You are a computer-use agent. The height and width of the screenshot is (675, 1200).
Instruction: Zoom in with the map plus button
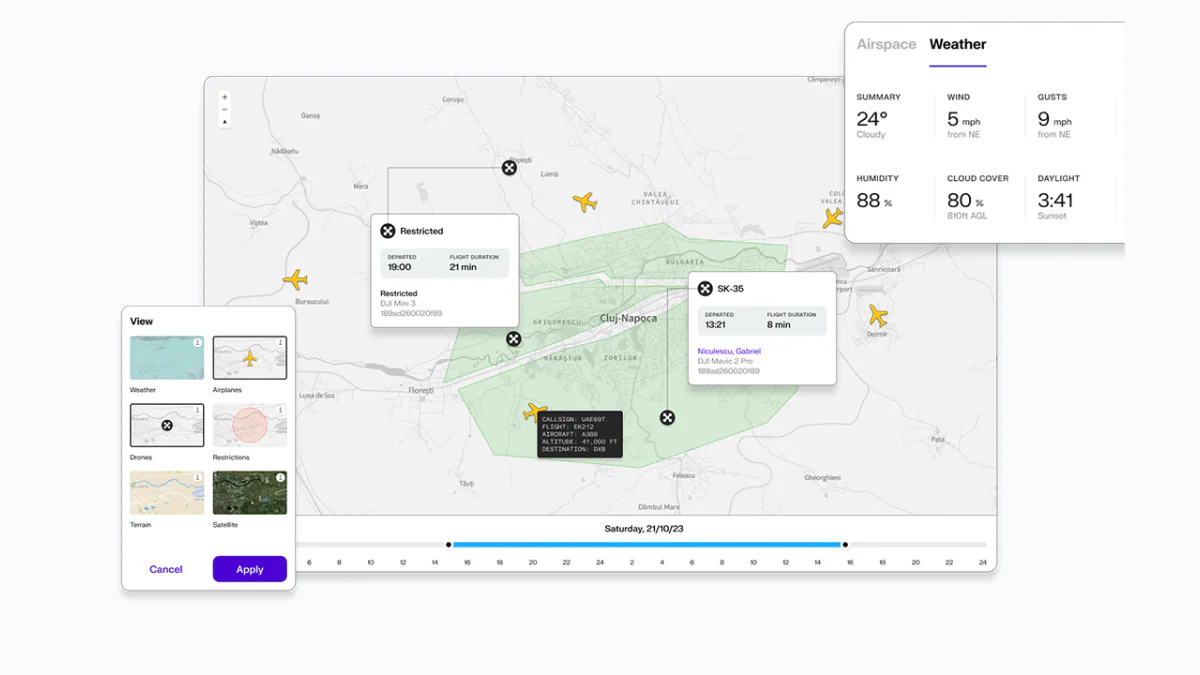point(224,97)
